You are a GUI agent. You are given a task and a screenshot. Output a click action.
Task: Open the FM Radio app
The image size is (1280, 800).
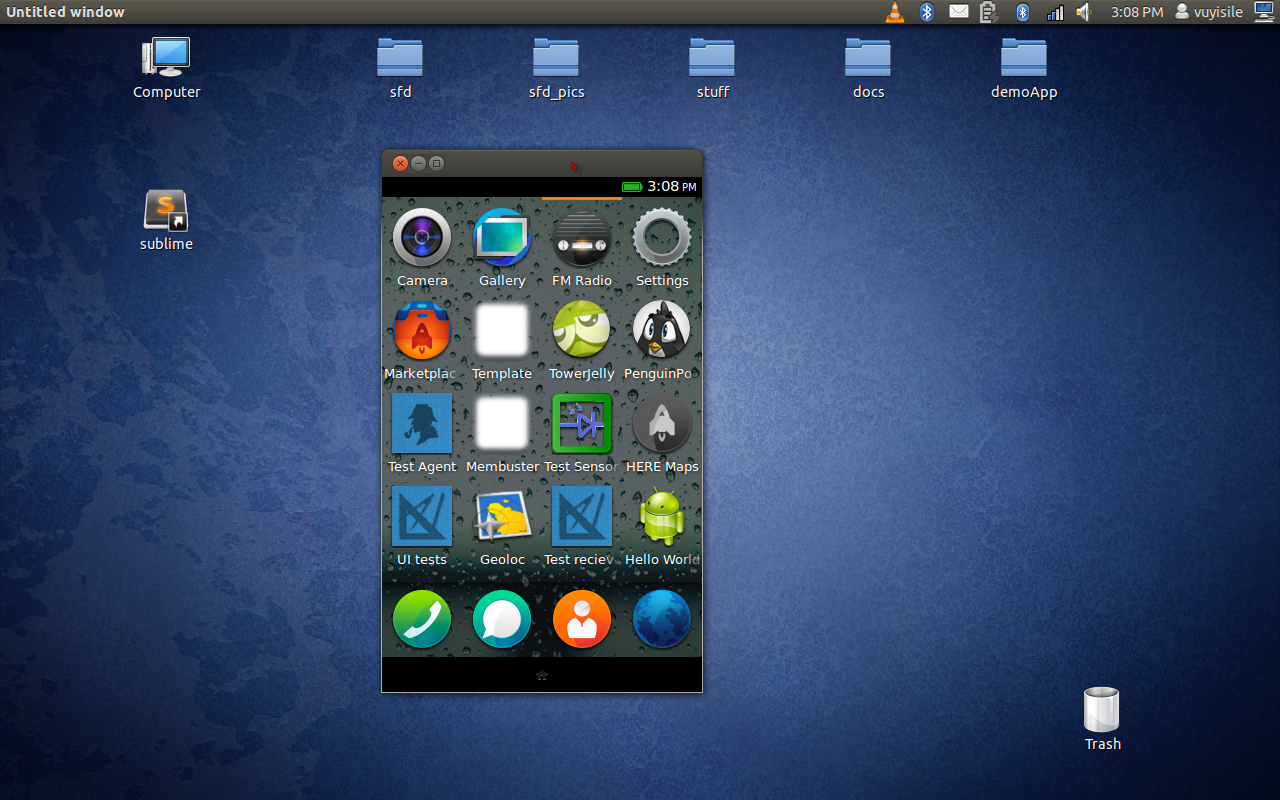(x=582, y=238)
